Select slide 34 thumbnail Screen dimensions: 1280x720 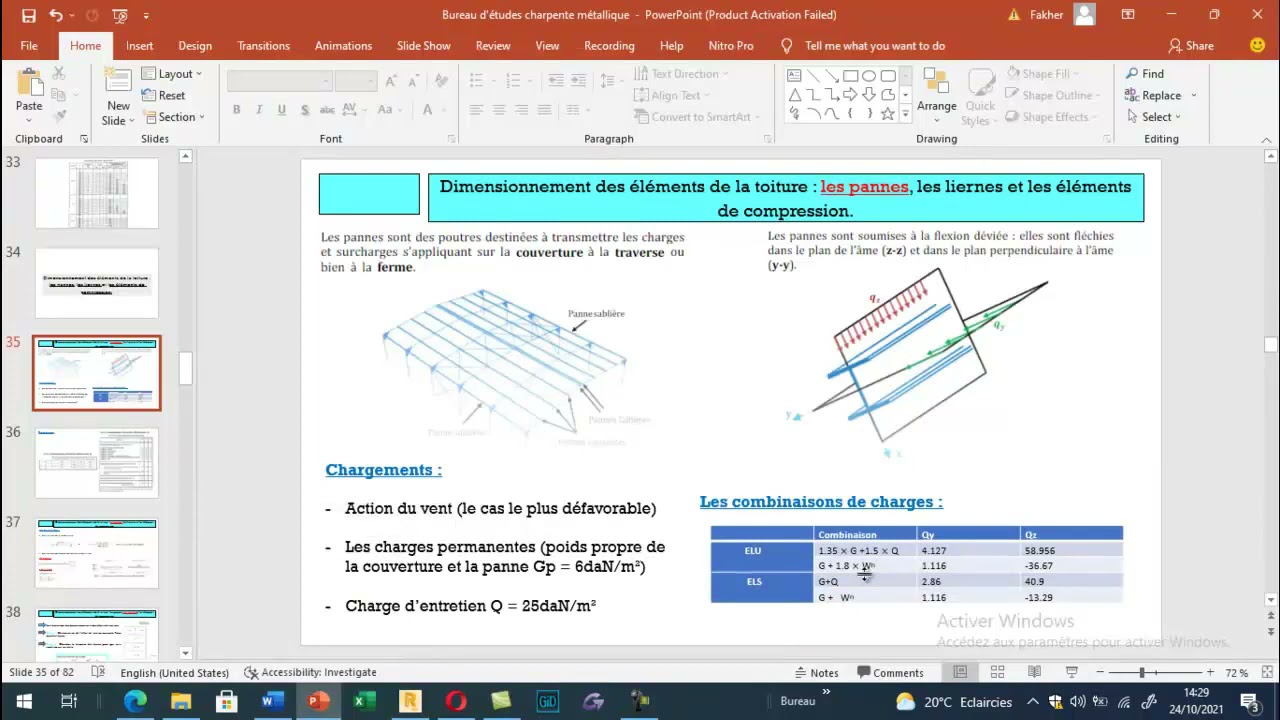(97, 283)
